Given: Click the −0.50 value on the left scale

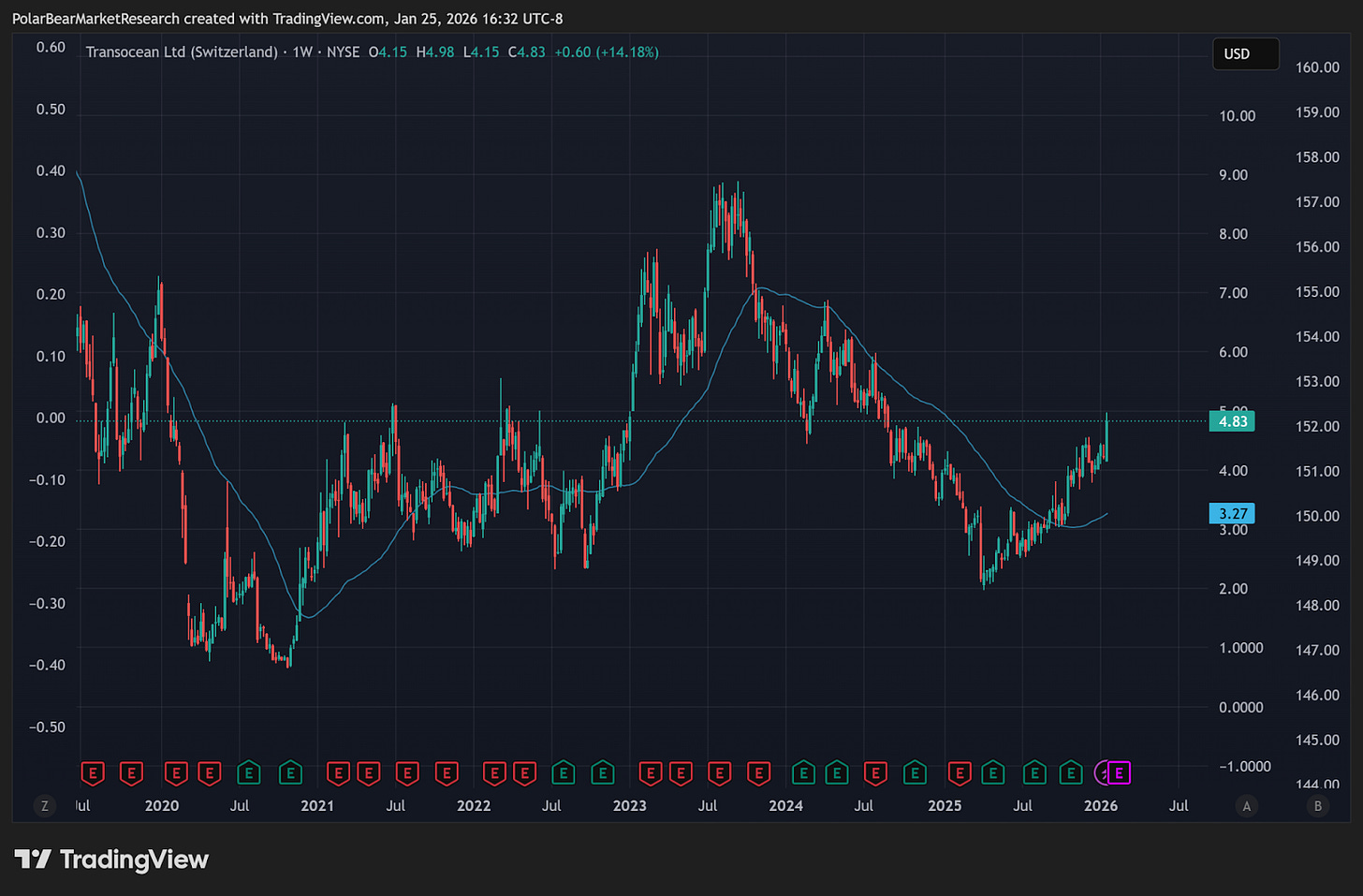Looking at the screenshot, I should 47,727.
